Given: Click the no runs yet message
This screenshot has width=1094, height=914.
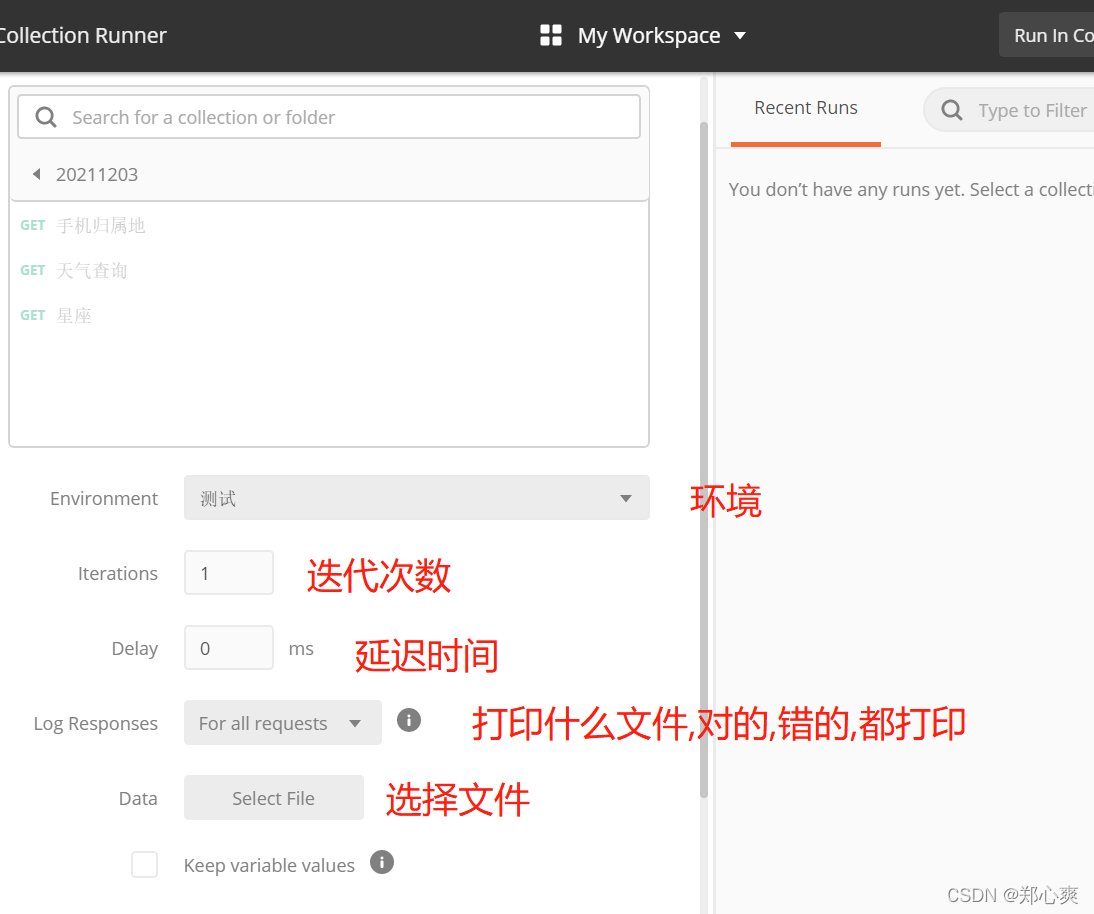Looking at the screenshot, I should pyautogui.click(x=911, y=190).
